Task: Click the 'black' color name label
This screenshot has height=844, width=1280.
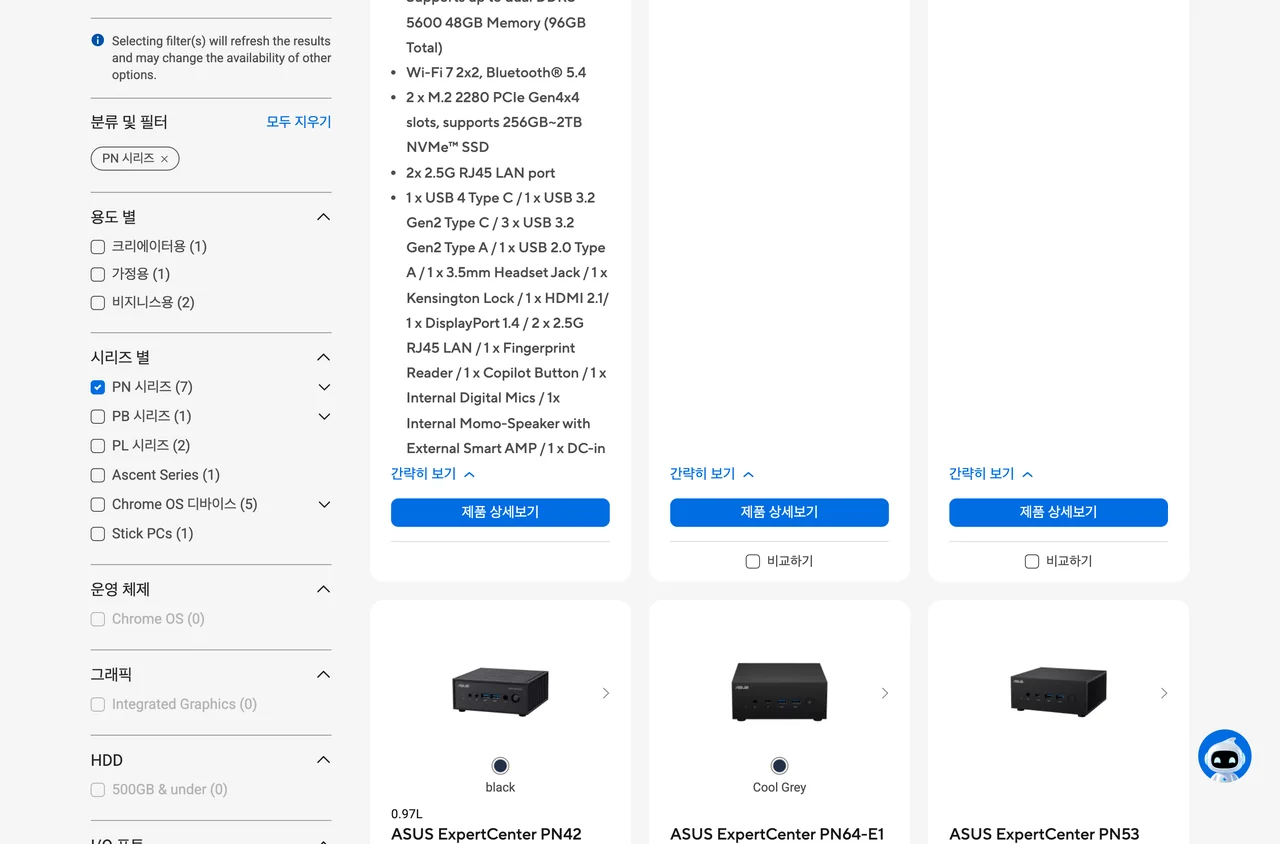Action: click(500, 788)
